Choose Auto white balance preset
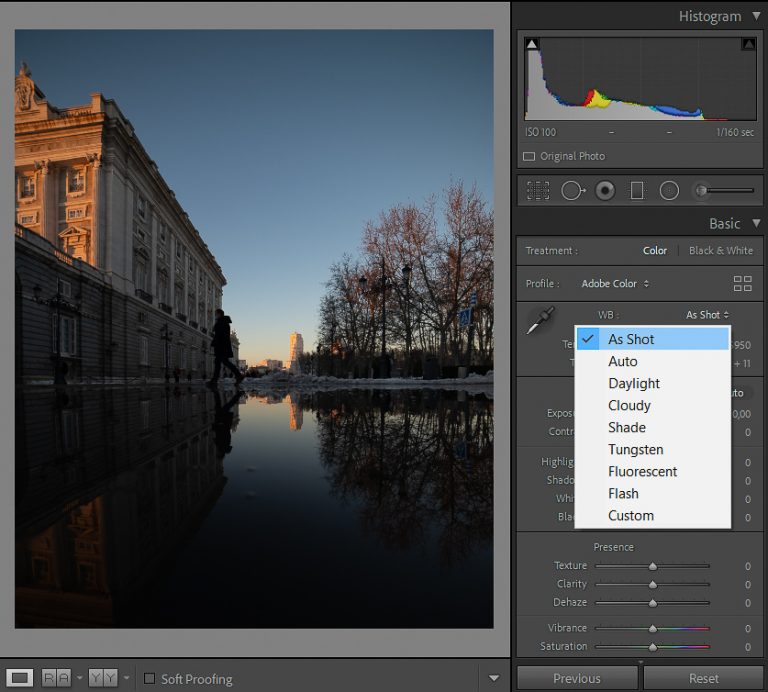Viewport: 768px width, 692px height. (653, 361)
